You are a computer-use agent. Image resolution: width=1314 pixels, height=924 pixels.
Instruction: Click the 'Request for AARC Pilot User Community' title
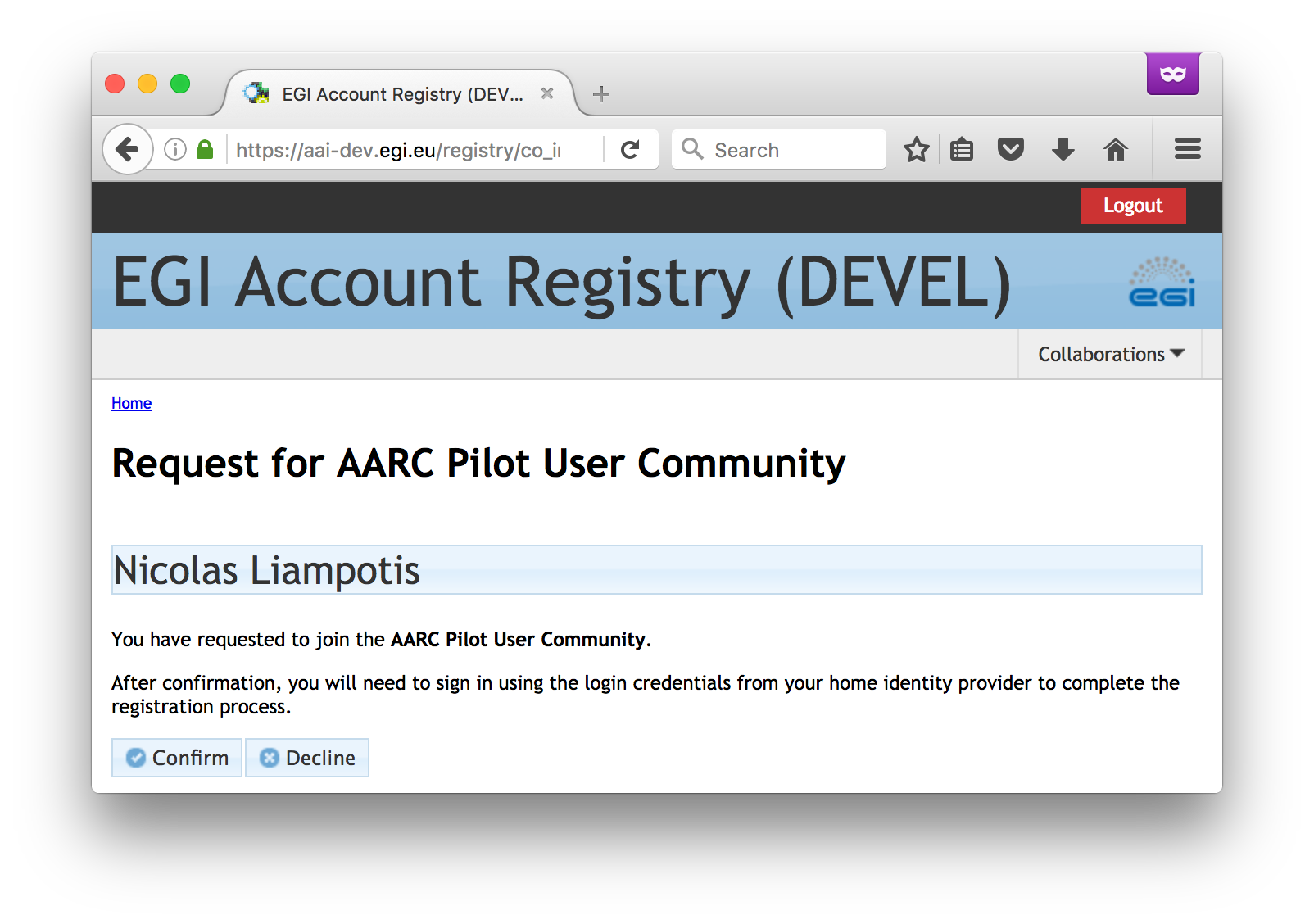click(478, 464)
